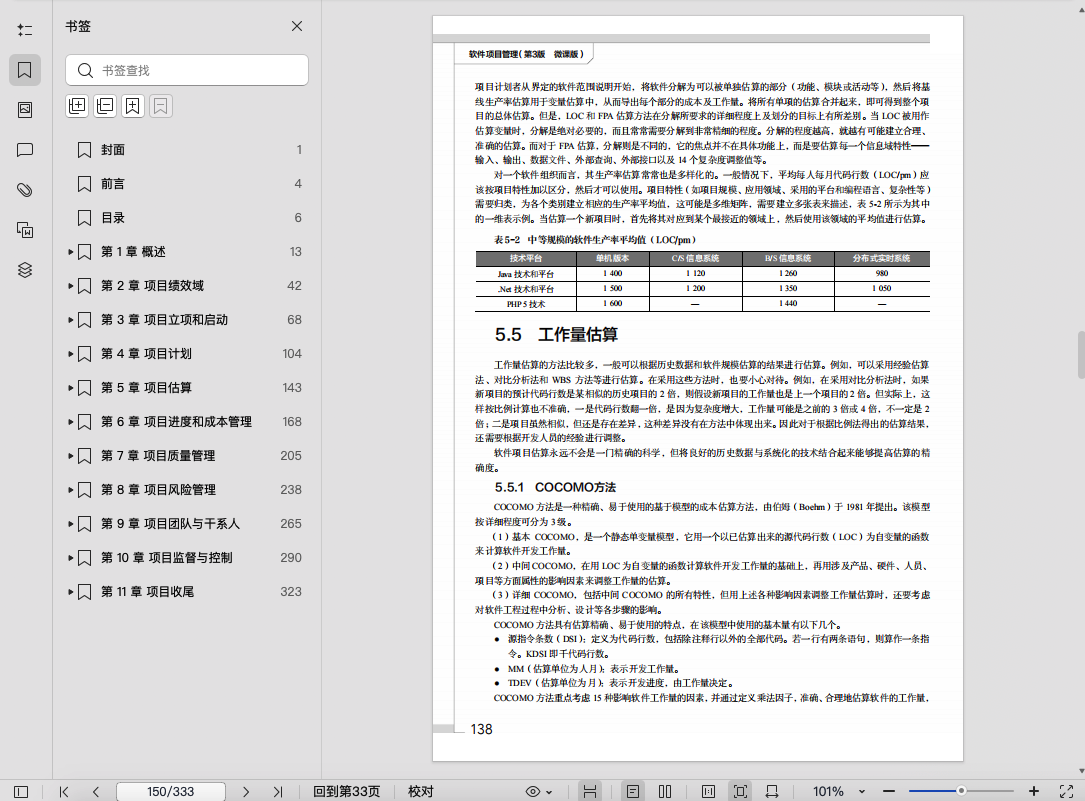Expand the 第 9 章 项目团队与干系人 bookmark

click(x=71, y=524)
